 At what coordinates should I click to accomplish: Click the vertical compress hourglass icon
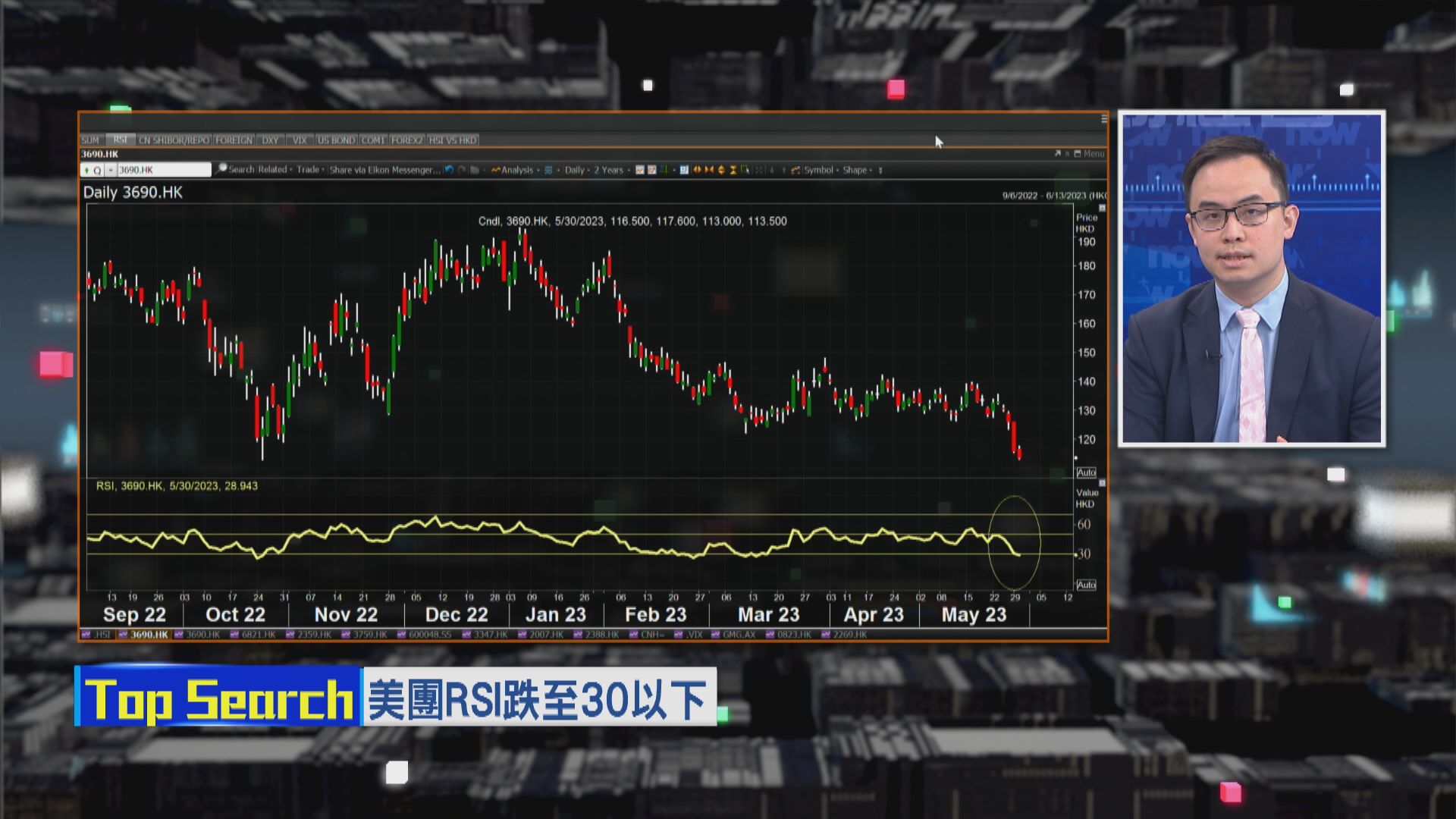[733, 170]
